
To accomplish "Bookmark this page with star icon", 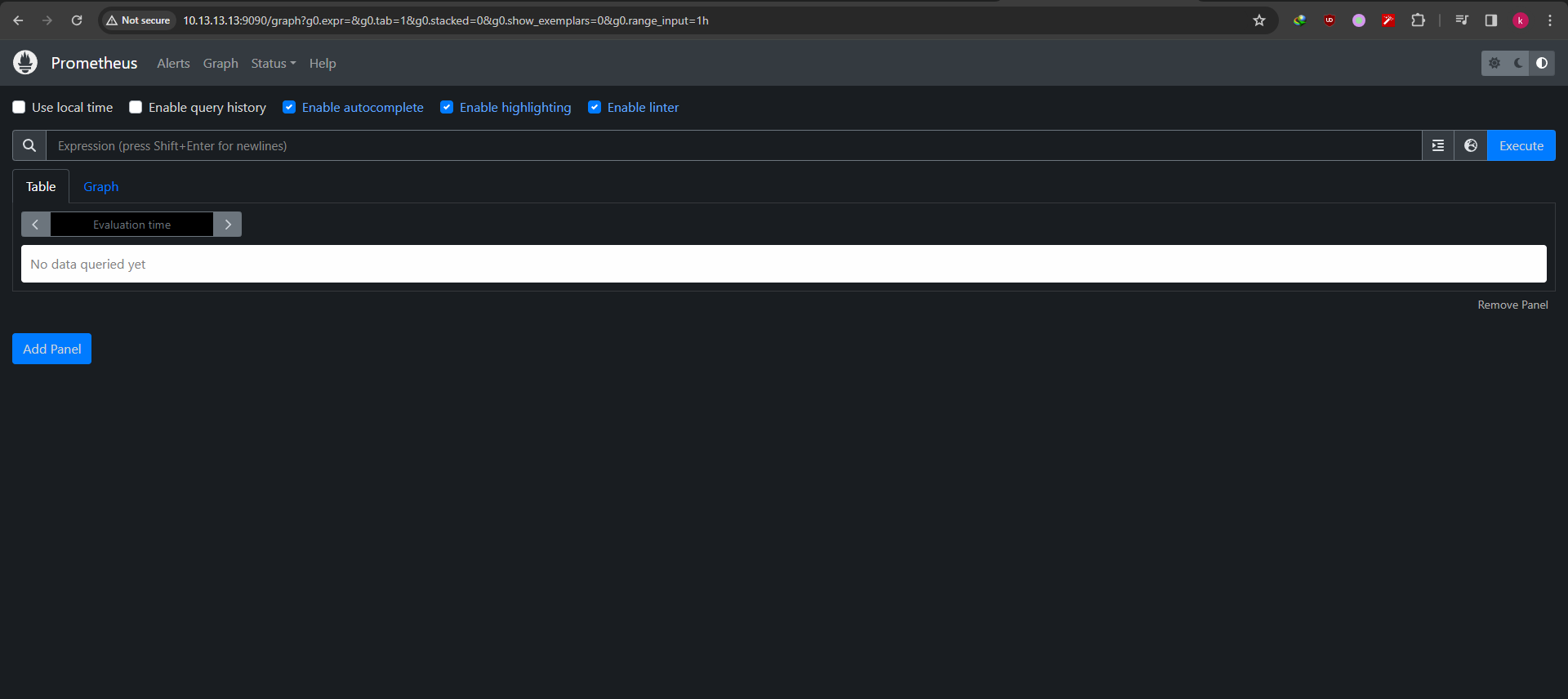I will tap(1258, 20).
